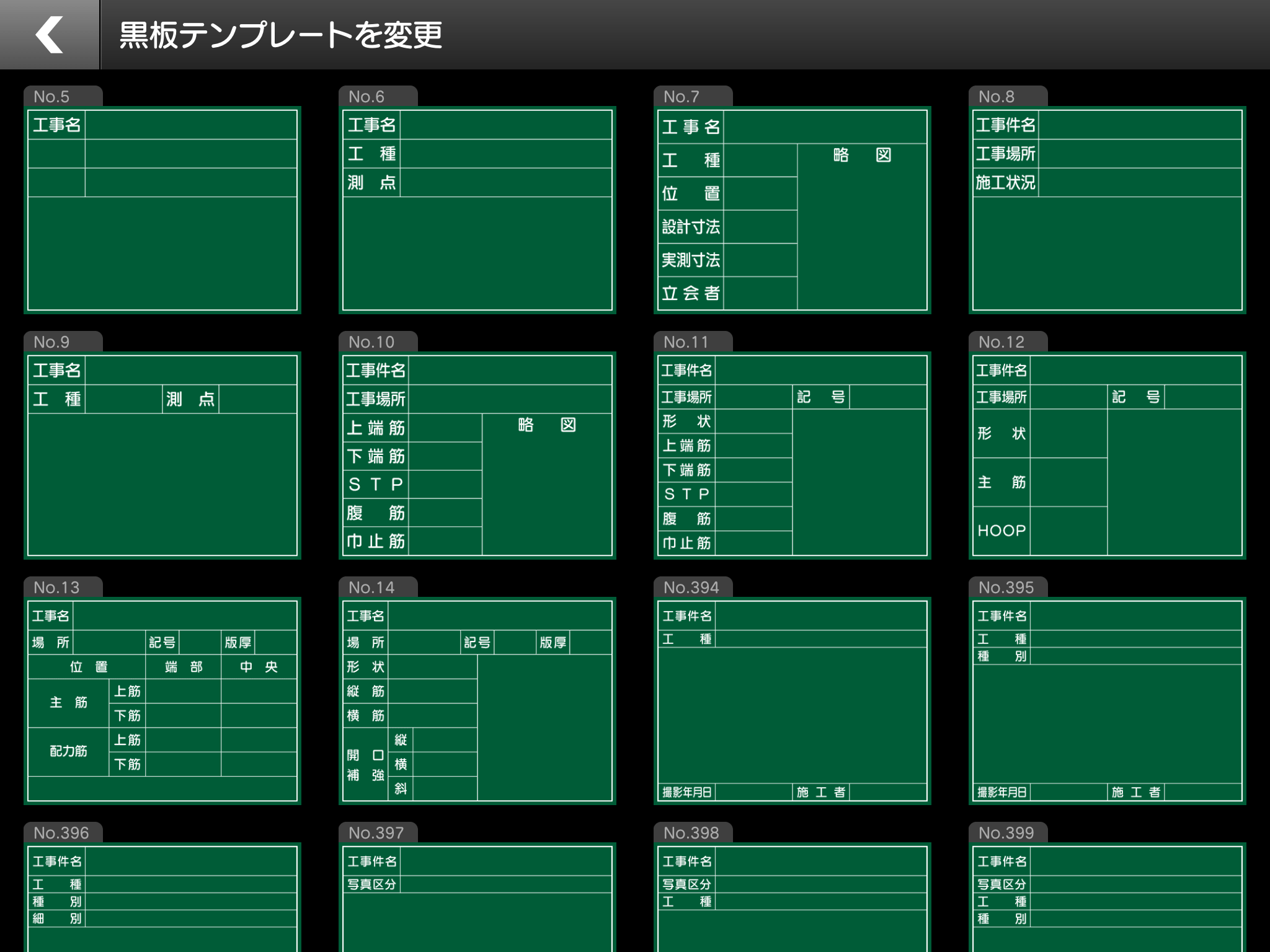This screenshot has width=1270, height=952.
Task: Select template No.398 blackboard
Action: pos(793,899)
